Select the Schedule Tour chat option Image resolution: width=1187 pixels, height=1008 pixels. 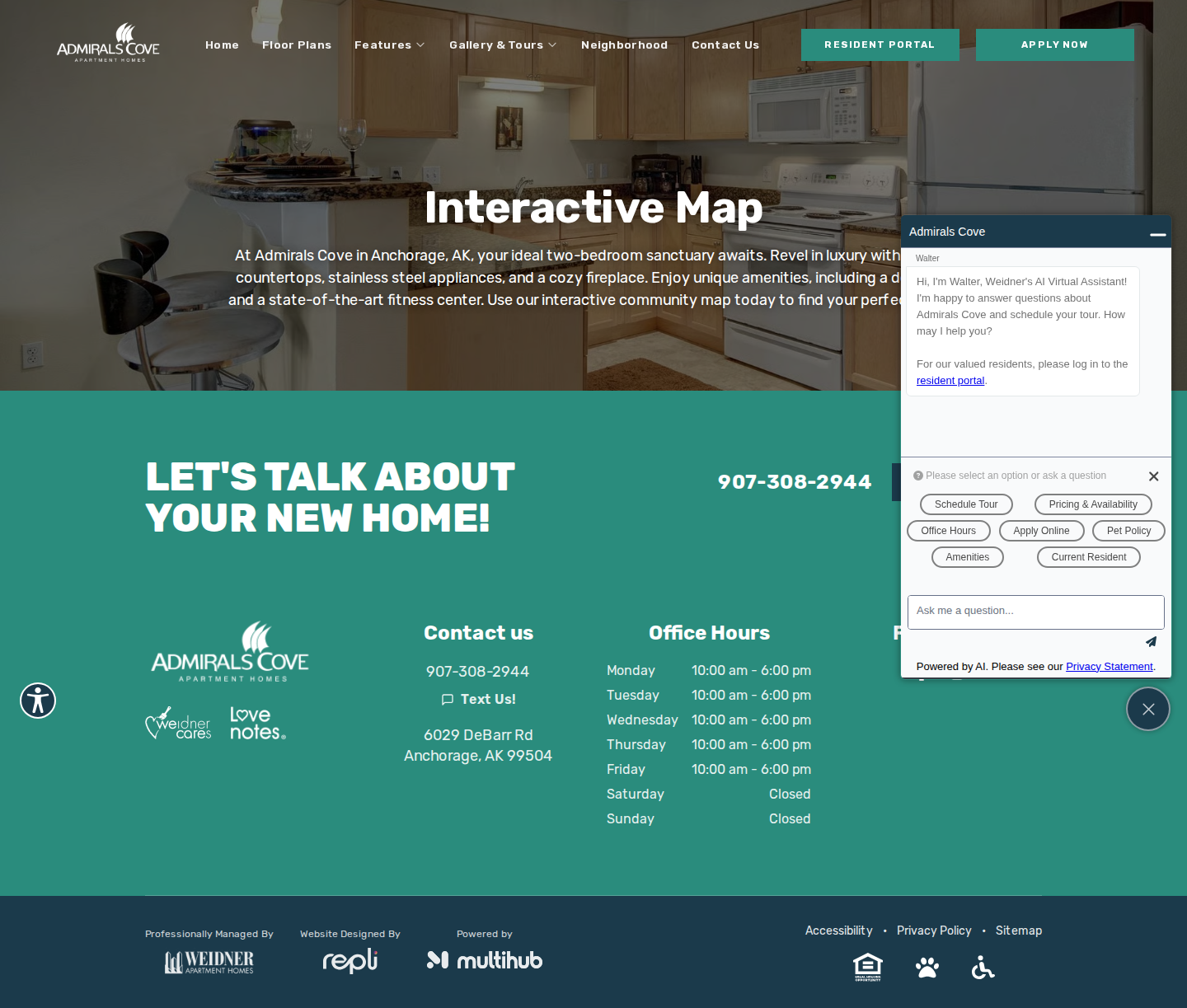point(966,504)
